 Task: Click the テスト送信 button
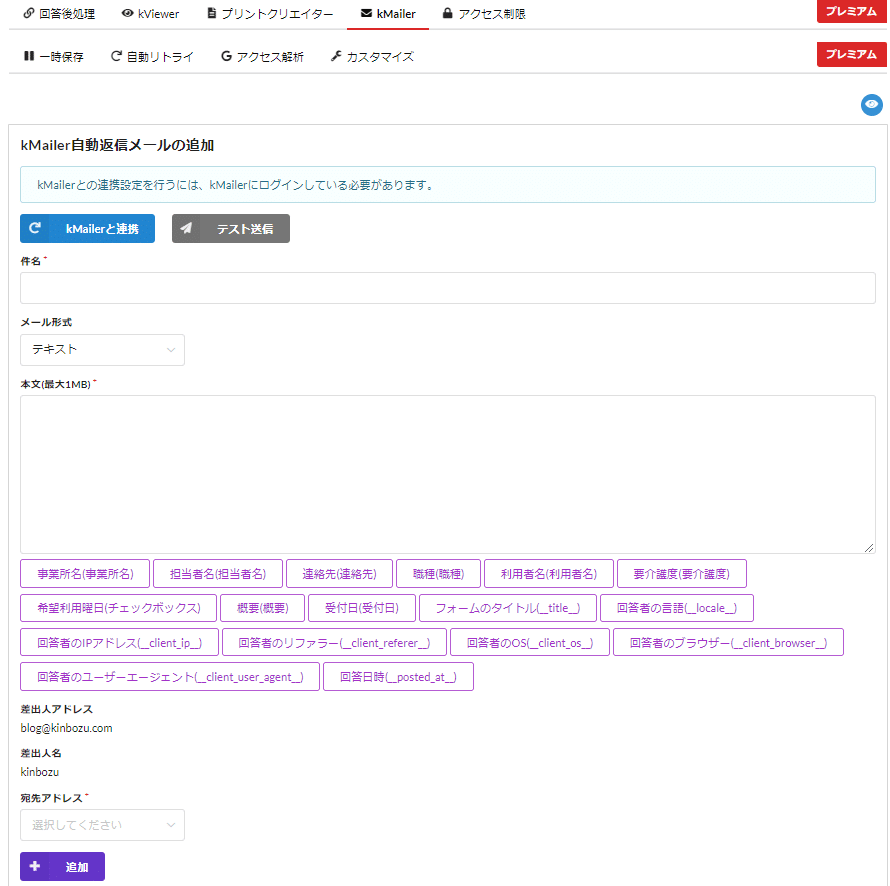(x=230, y=228)
